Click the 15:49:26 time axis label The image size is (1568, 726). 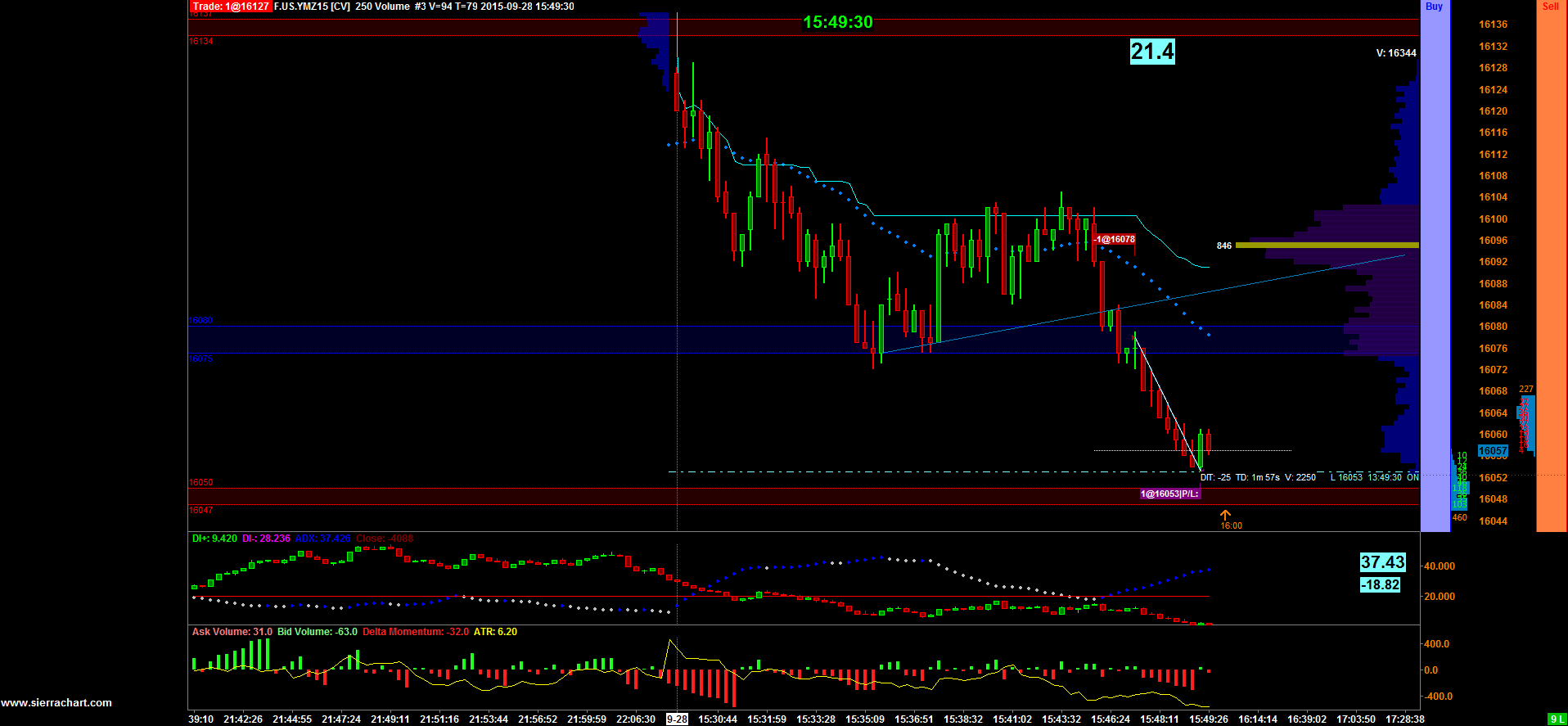1208,719
